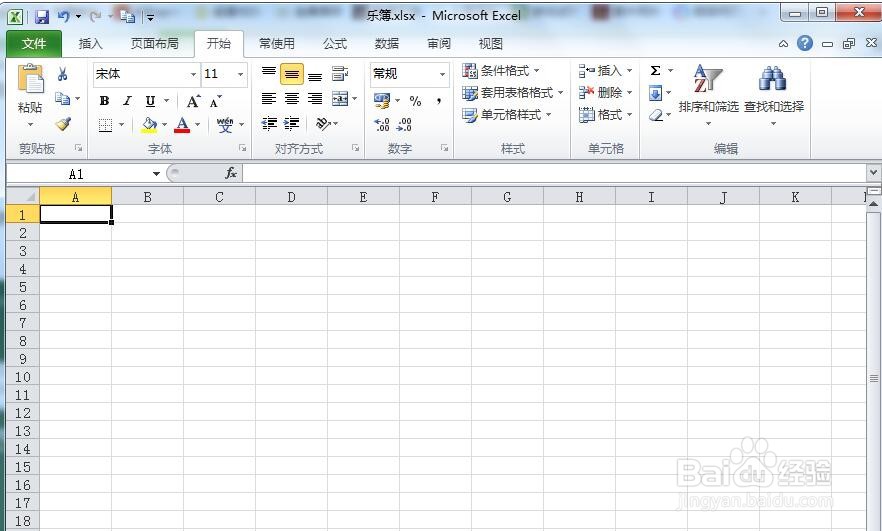882x531 pixels.
Task: Apply percent style format
Action: pos(415,101)
